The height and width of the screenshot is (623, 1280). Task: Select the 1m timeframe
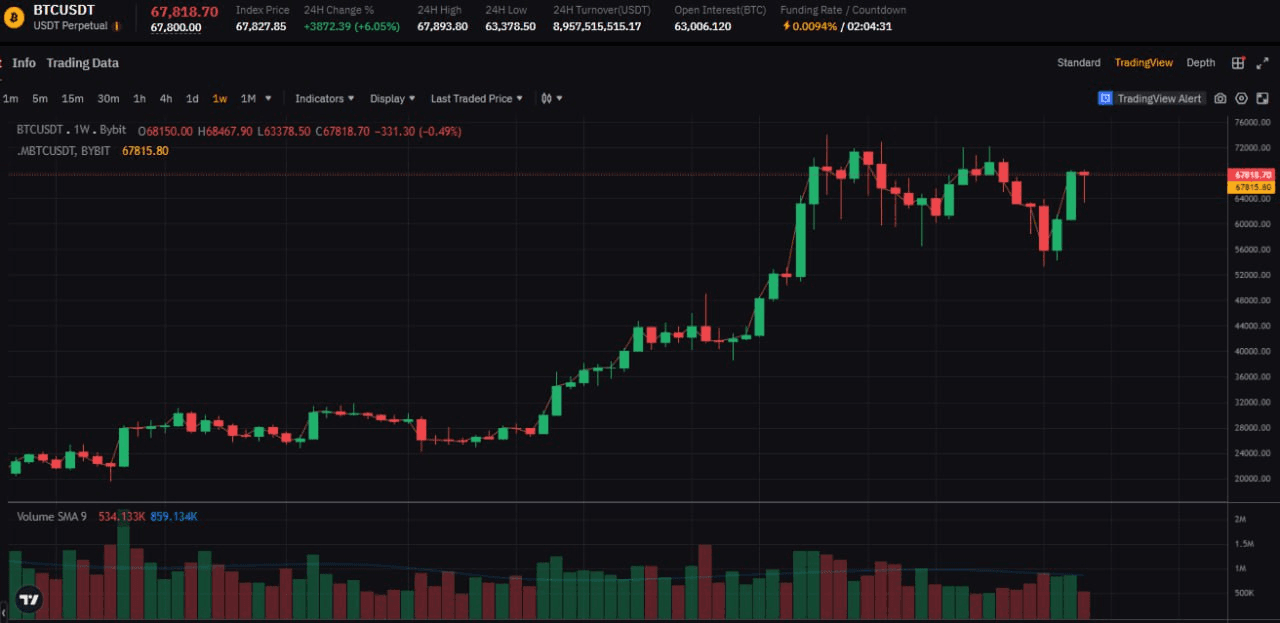[10, 99]
